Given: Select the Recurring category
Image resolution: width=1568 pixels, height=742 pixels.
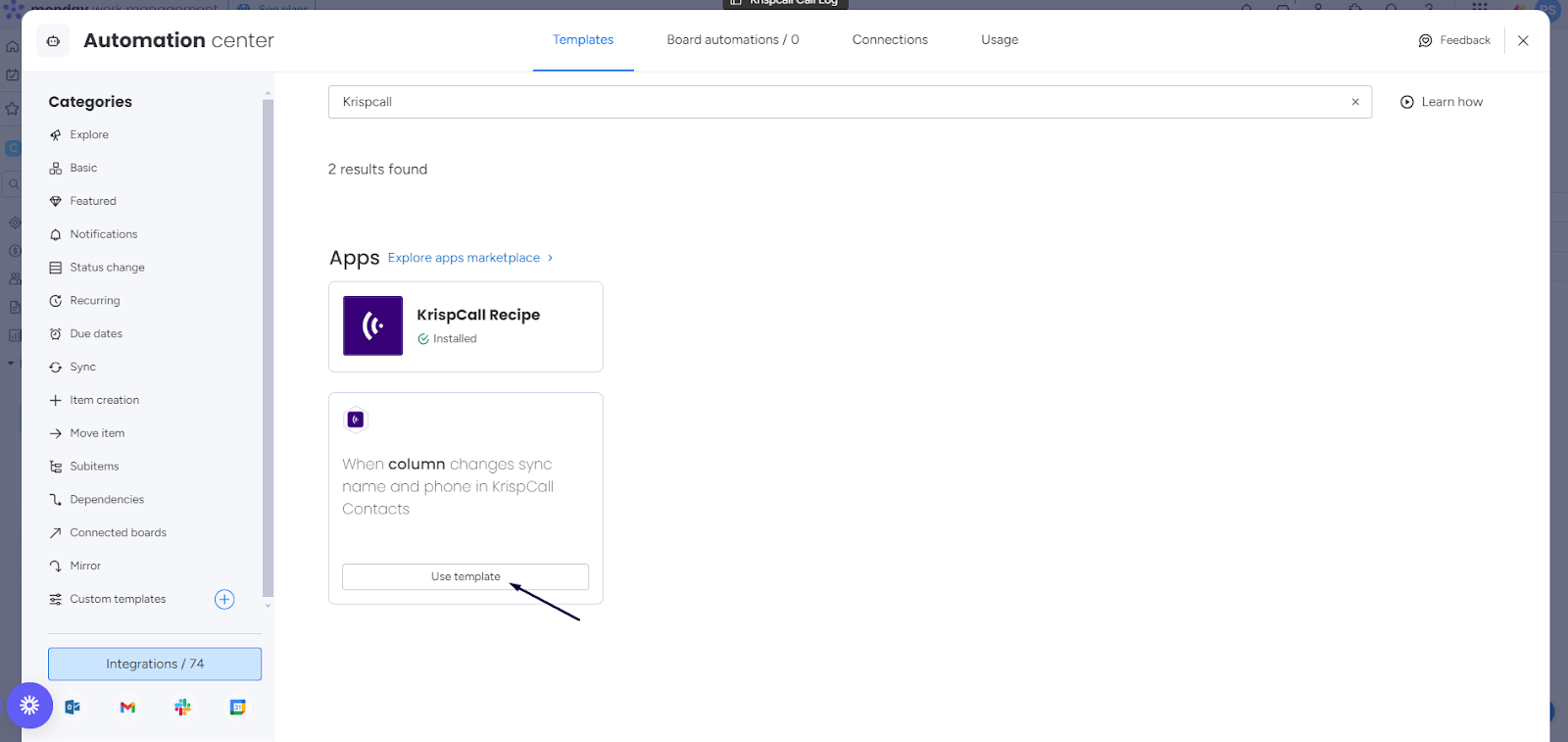Looking at the screenshot, I should pos(85,301).
